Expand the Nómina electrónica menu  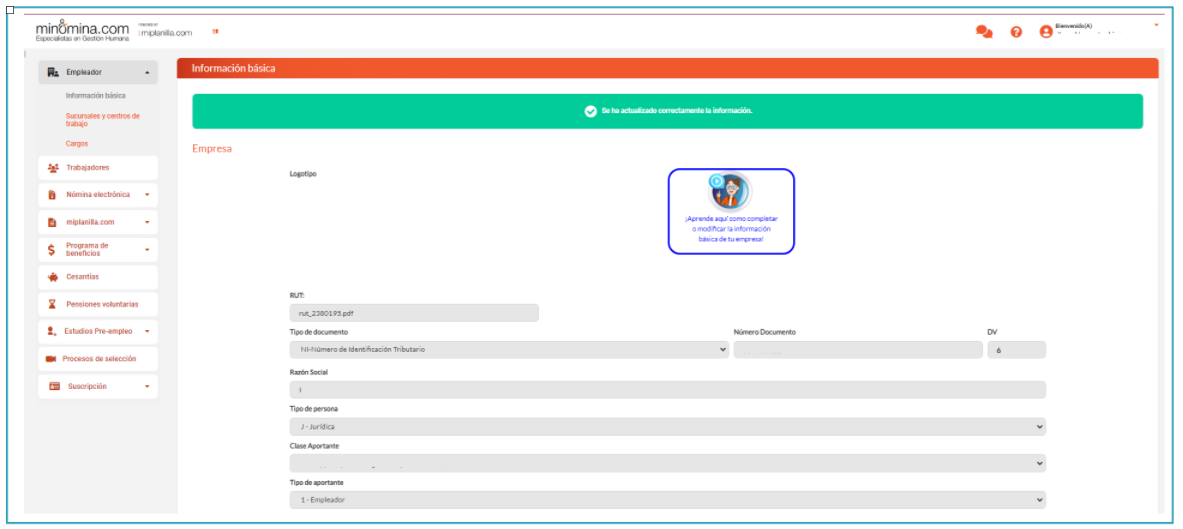click(x=147, y=195)
